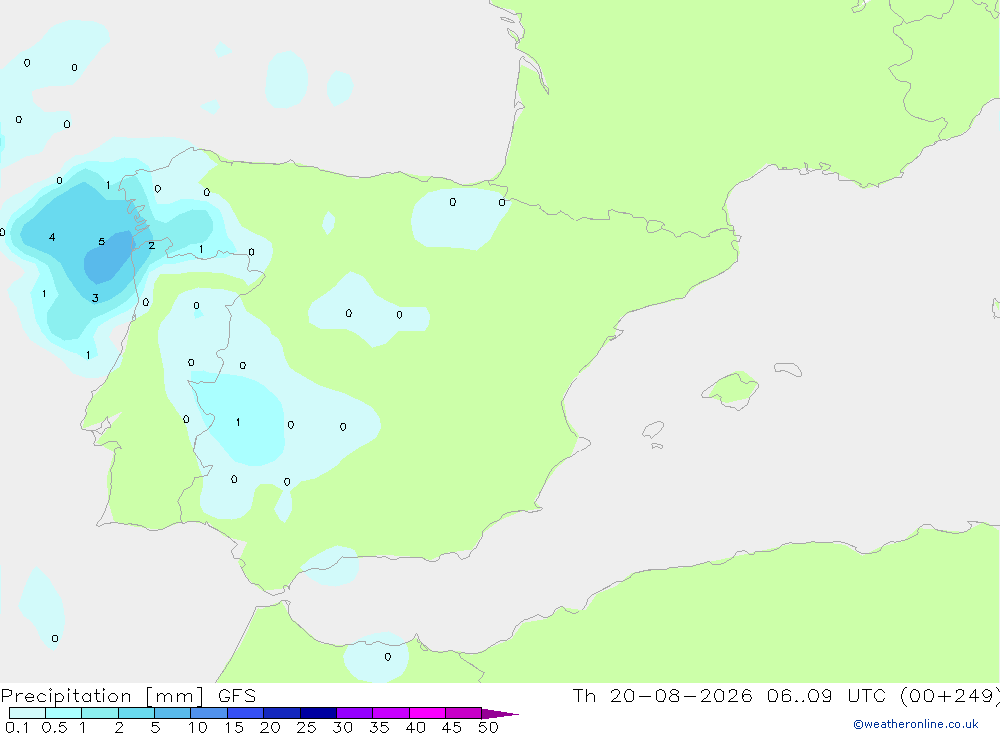This screenshot has width=1000, height=733.
Task: Click the 'Th 20-08-2026' date text
Action: pyautogui.click(x=662, y=695)
